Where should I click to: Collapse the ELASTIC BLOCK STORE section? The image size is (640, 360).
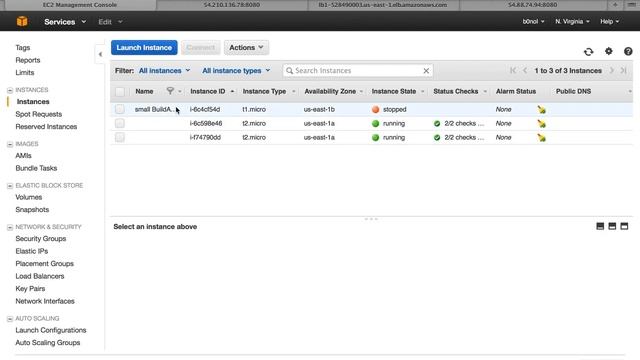click(x=10, y=186)
